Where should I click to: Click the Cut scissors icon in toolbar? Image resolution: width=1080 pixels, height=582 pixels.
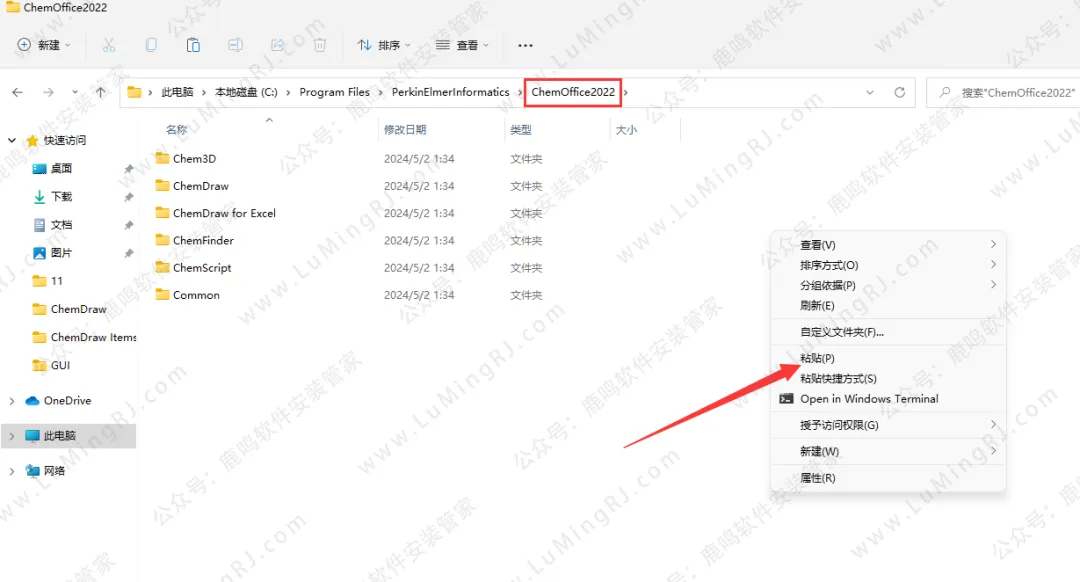click(x=109, y=45)
